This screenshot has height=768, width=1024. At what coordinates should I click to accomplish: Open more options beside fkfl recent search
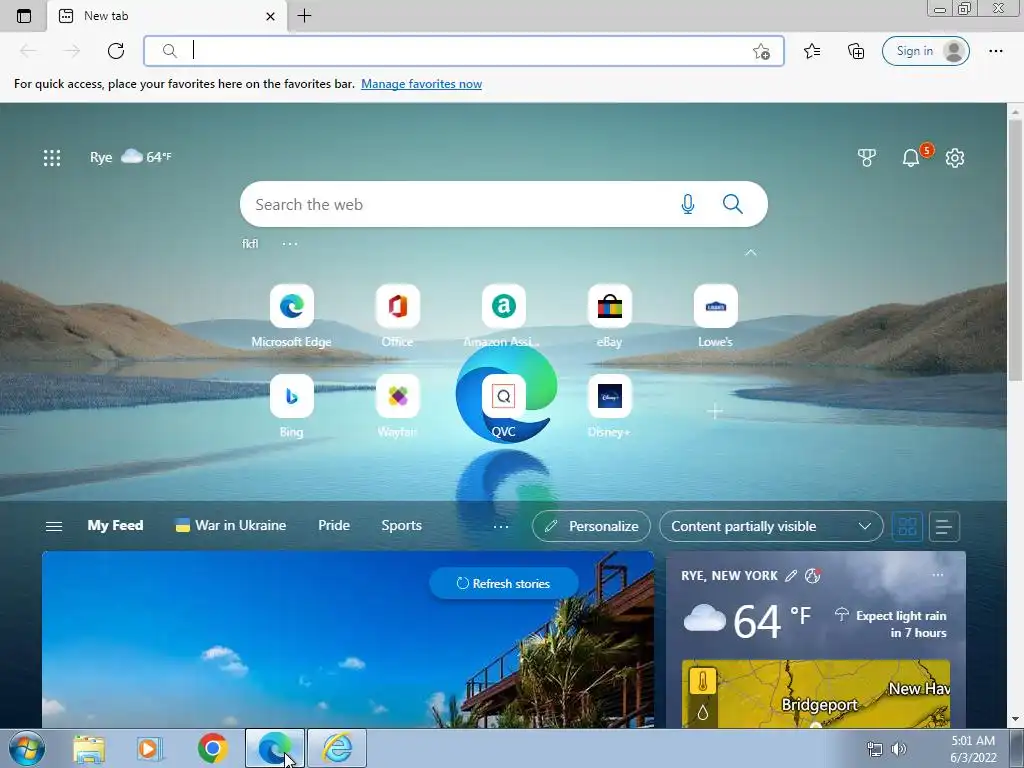point(289,244)
